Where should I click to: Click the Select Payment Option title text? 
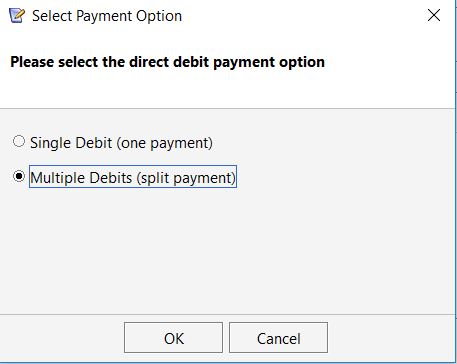(x=107, y=16)
